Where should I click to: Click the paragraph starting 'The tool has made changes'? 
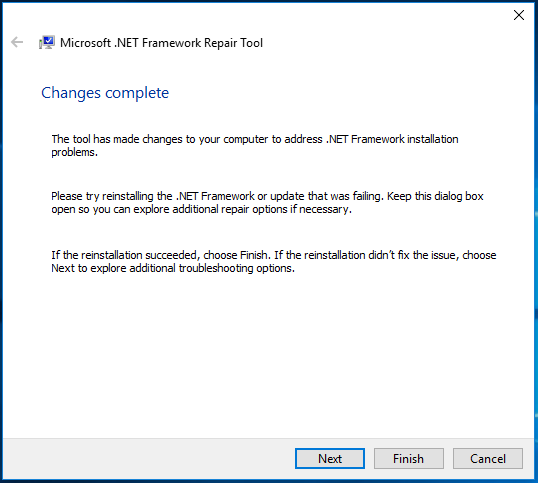pos(255,145)
